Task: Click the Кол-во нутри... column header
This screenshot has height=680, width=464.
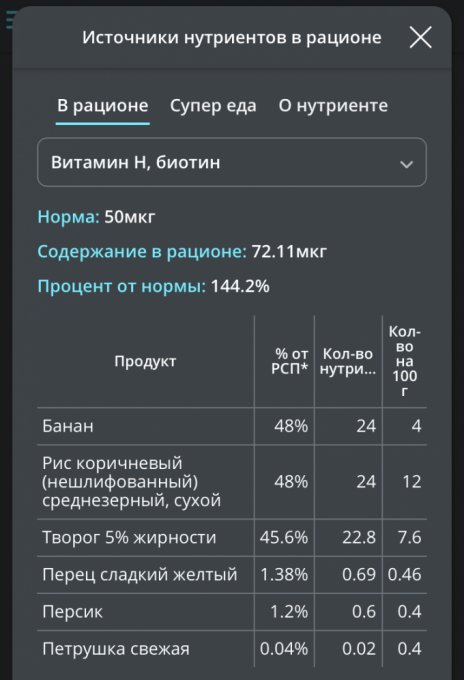Action: [x=348, y=361]
